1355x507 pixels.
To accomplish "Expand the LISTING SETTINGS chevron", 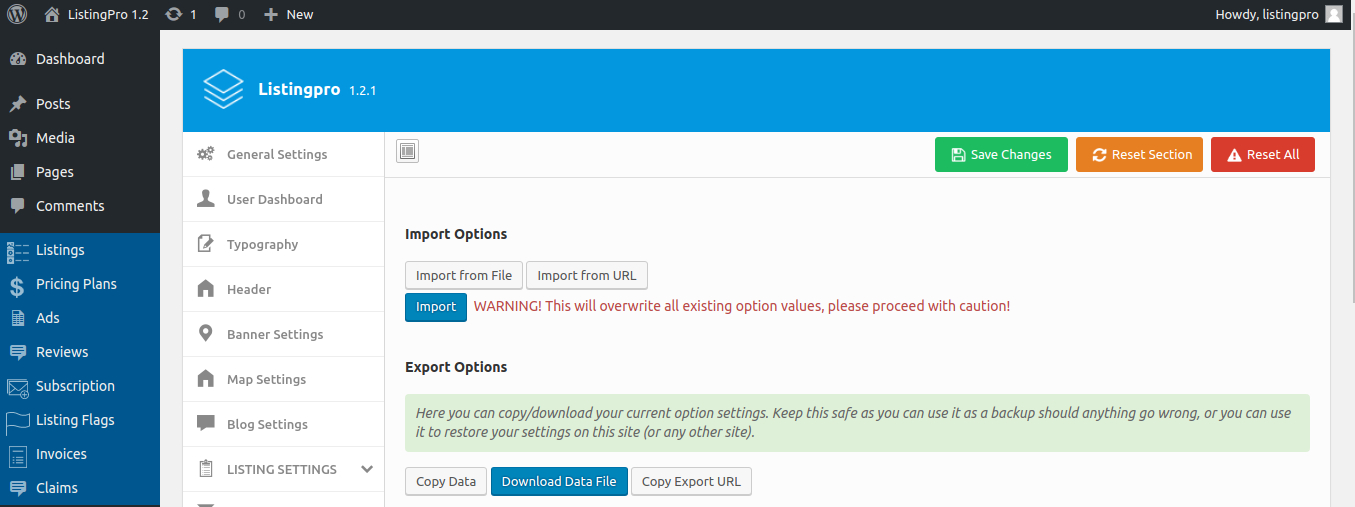I will [x=367, y=469].
